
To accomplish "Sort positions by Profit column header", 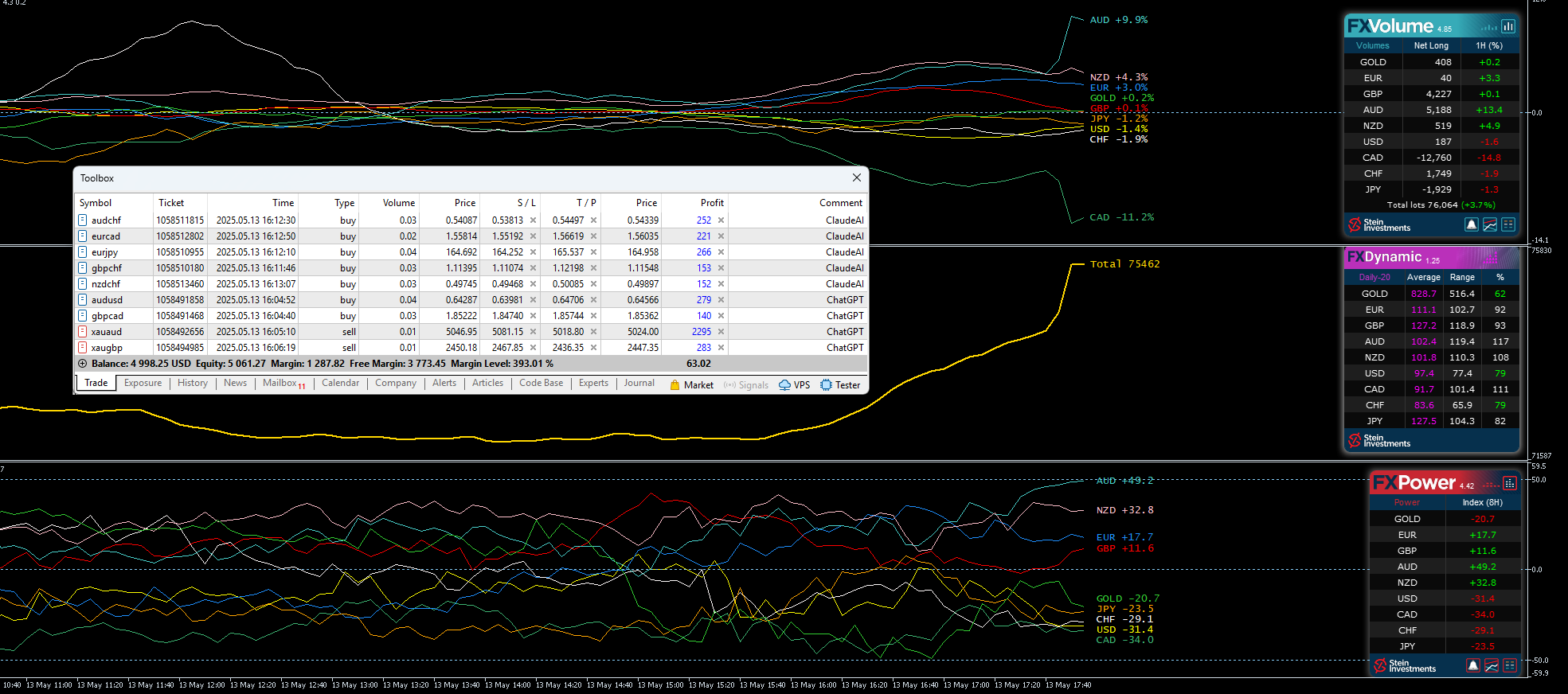I will (x=711, y=203).
